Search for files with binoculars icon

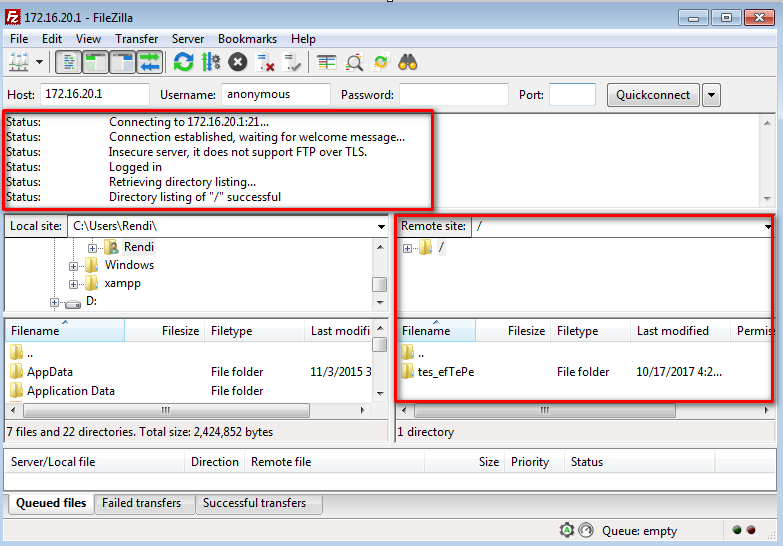[x=408, y=62]
